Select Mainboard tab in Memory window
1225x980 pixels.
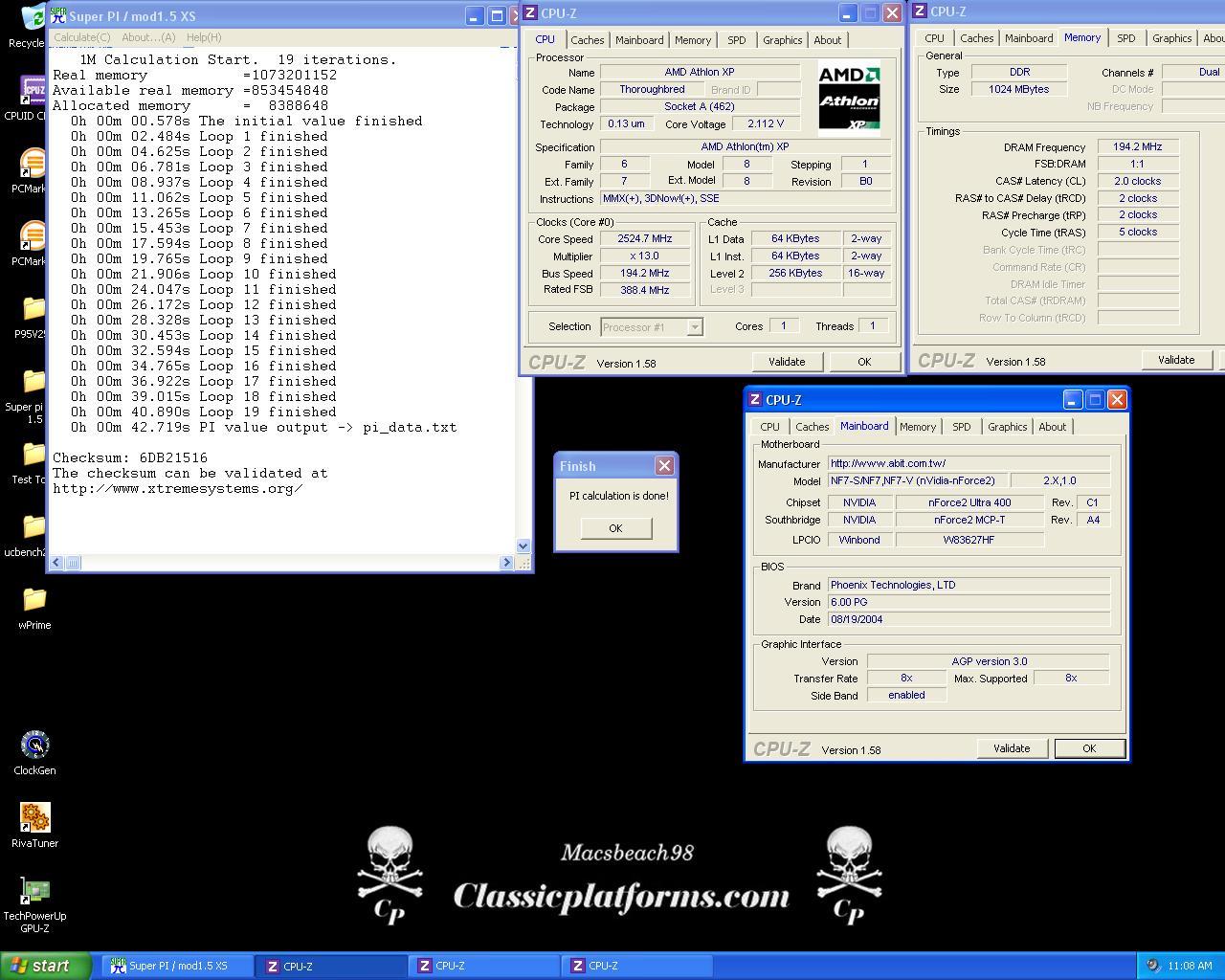pos(1029,38)
